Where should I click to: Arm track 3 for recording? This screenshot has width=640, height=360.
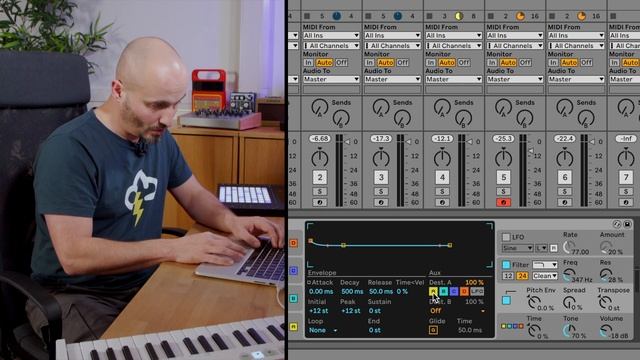point(381,202)
